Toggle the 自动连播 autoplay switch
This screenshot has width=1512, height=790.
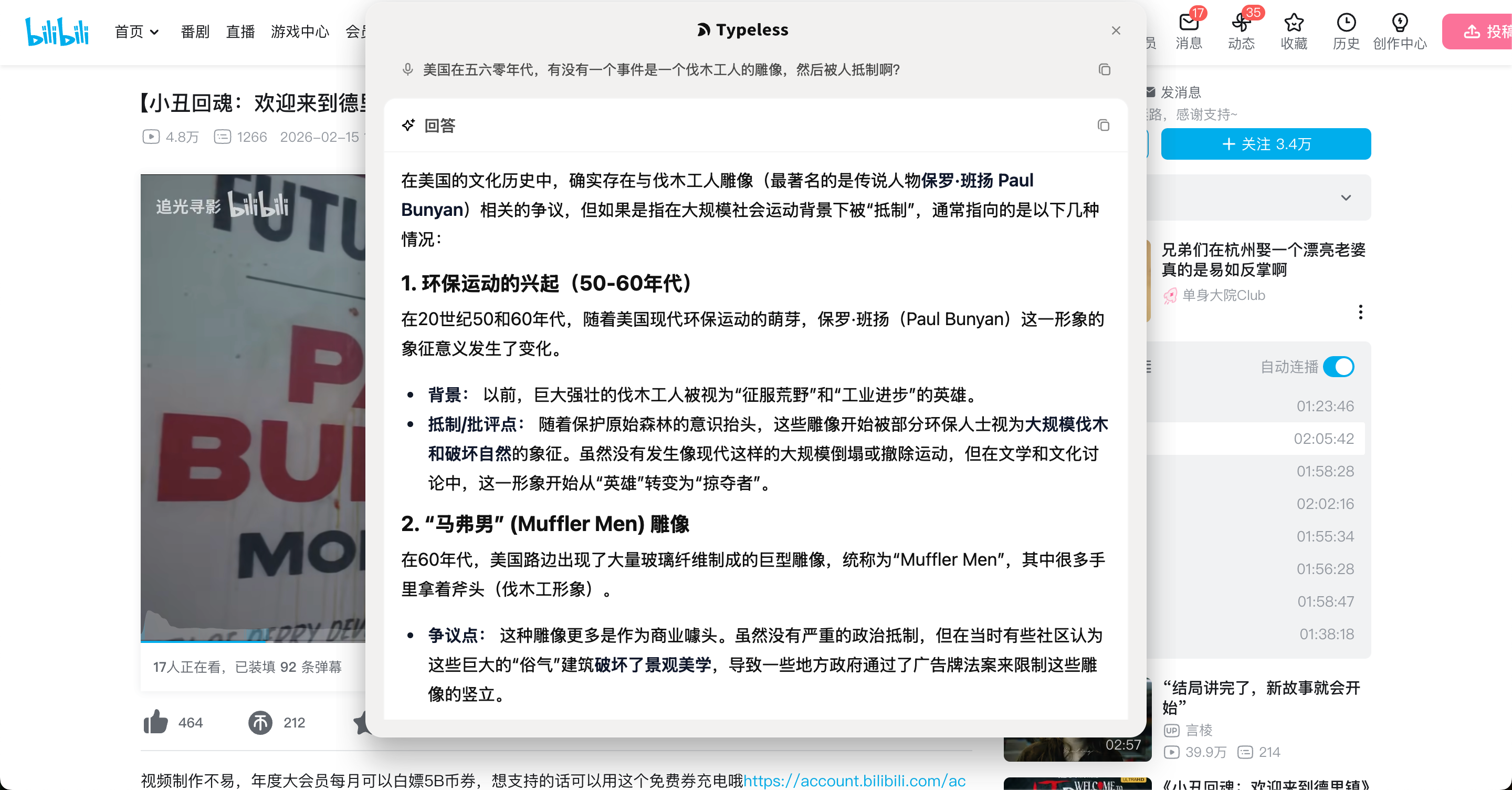click(1339, 367)
